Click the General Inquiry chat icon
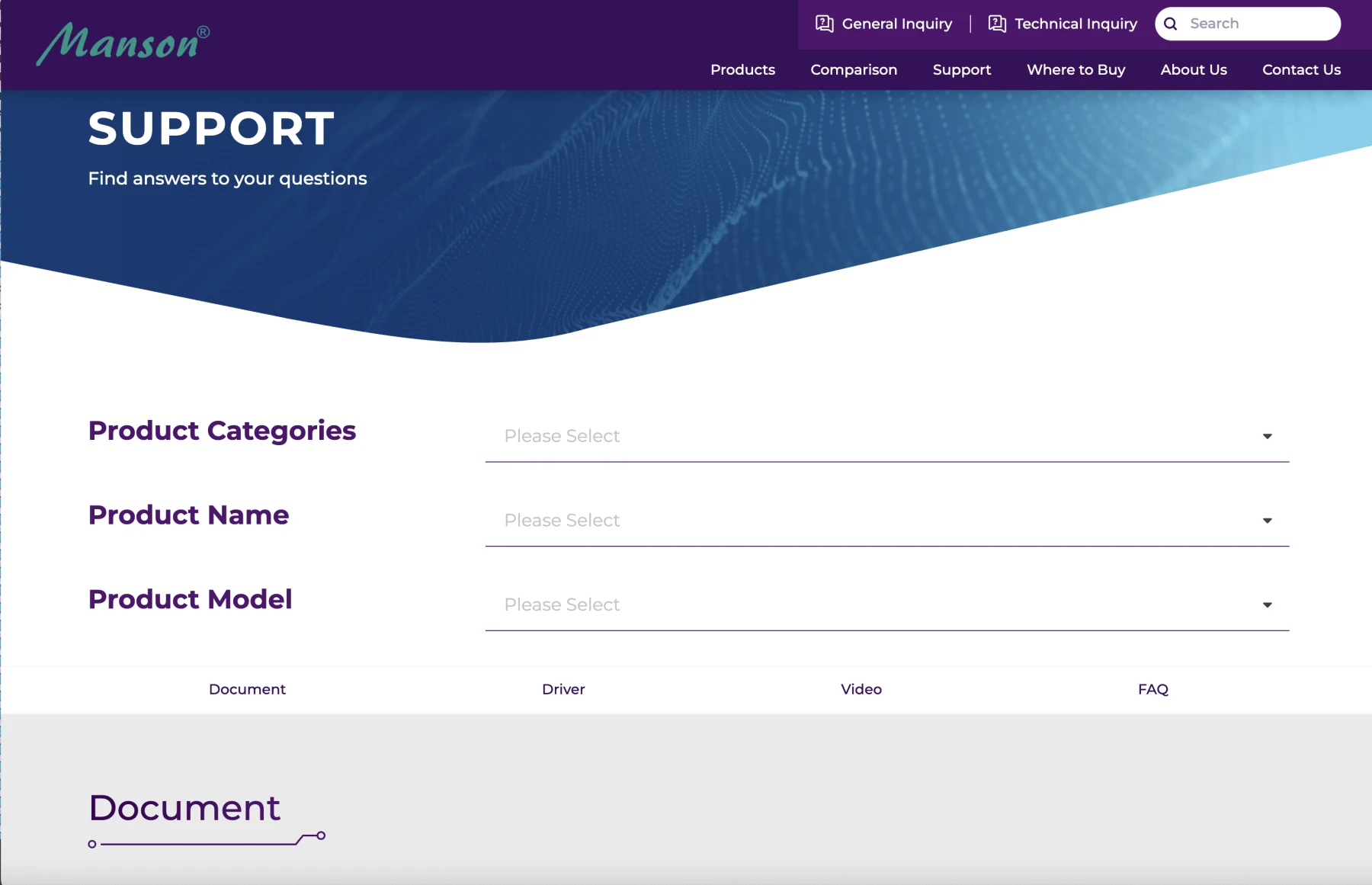Screen dimensions: 1372x885 point(824,24)
